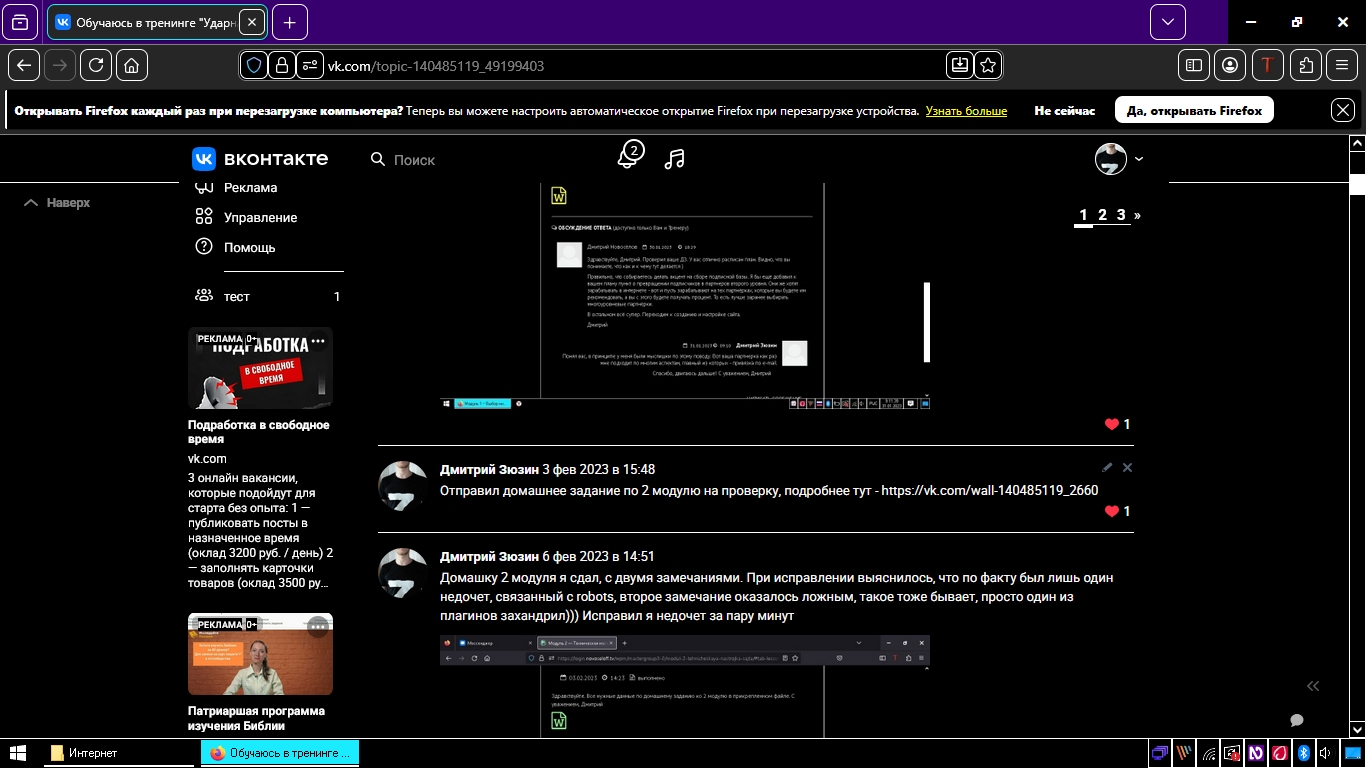Go to page 2 of the topic
The width and height of the screenshot is (1366, 768).
coord(1102,215)
